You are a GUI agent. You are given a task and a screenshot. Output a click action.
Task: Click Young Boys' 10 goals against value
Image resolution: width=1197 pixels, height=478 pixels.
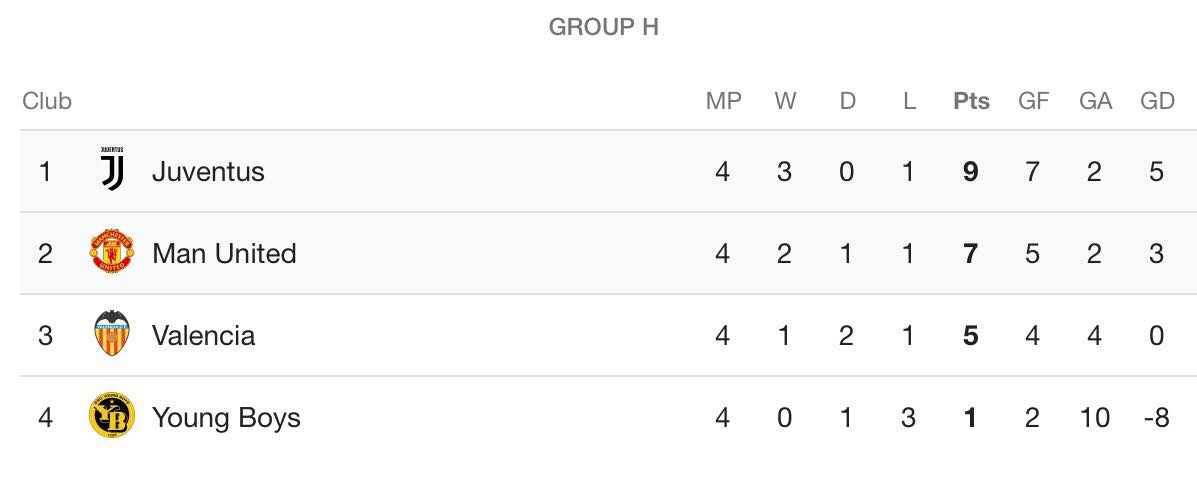tap(1095, 418)
